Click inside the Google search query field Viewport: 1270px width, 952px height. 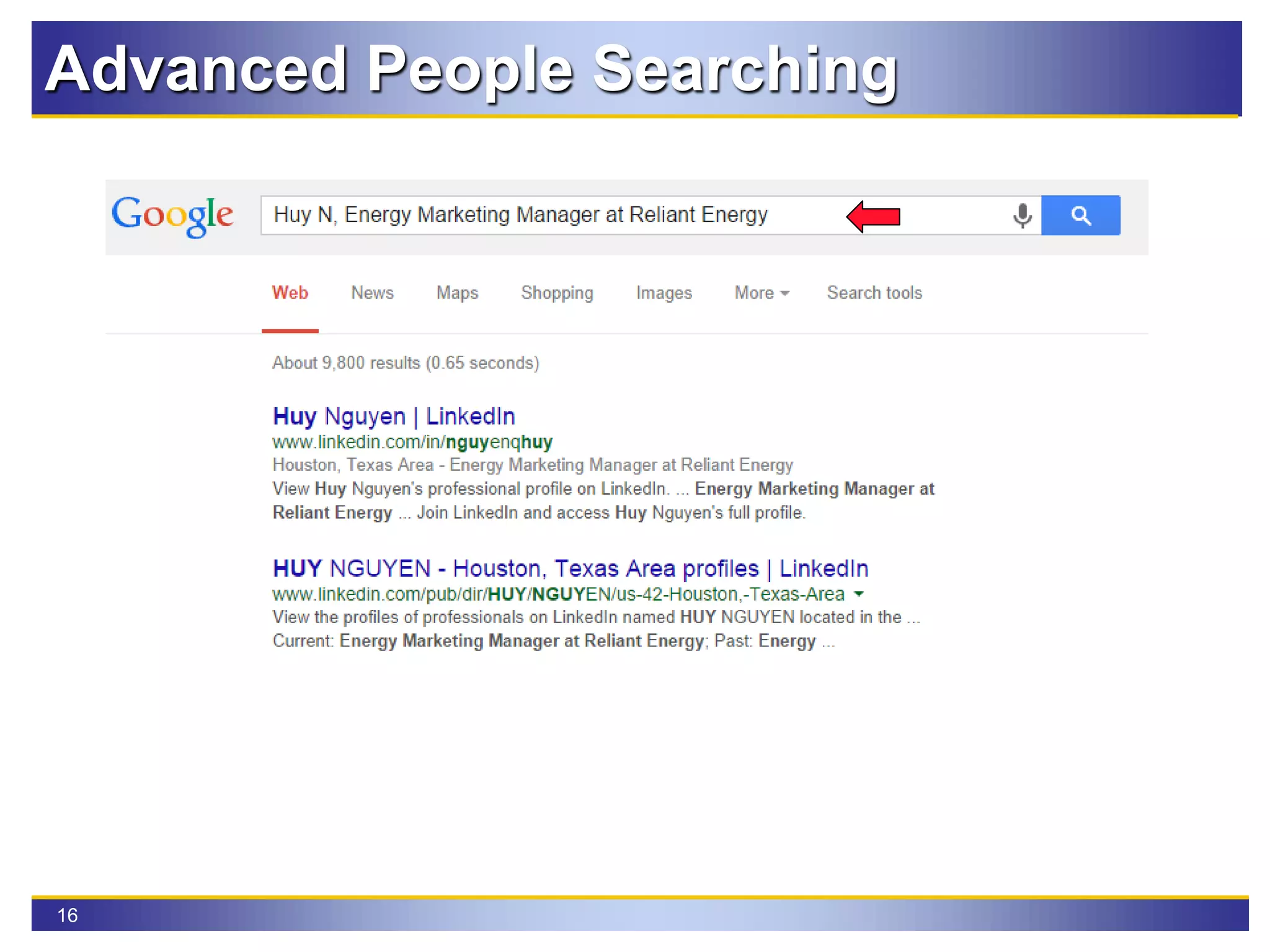pyautogui.click(x=651, y=215)
